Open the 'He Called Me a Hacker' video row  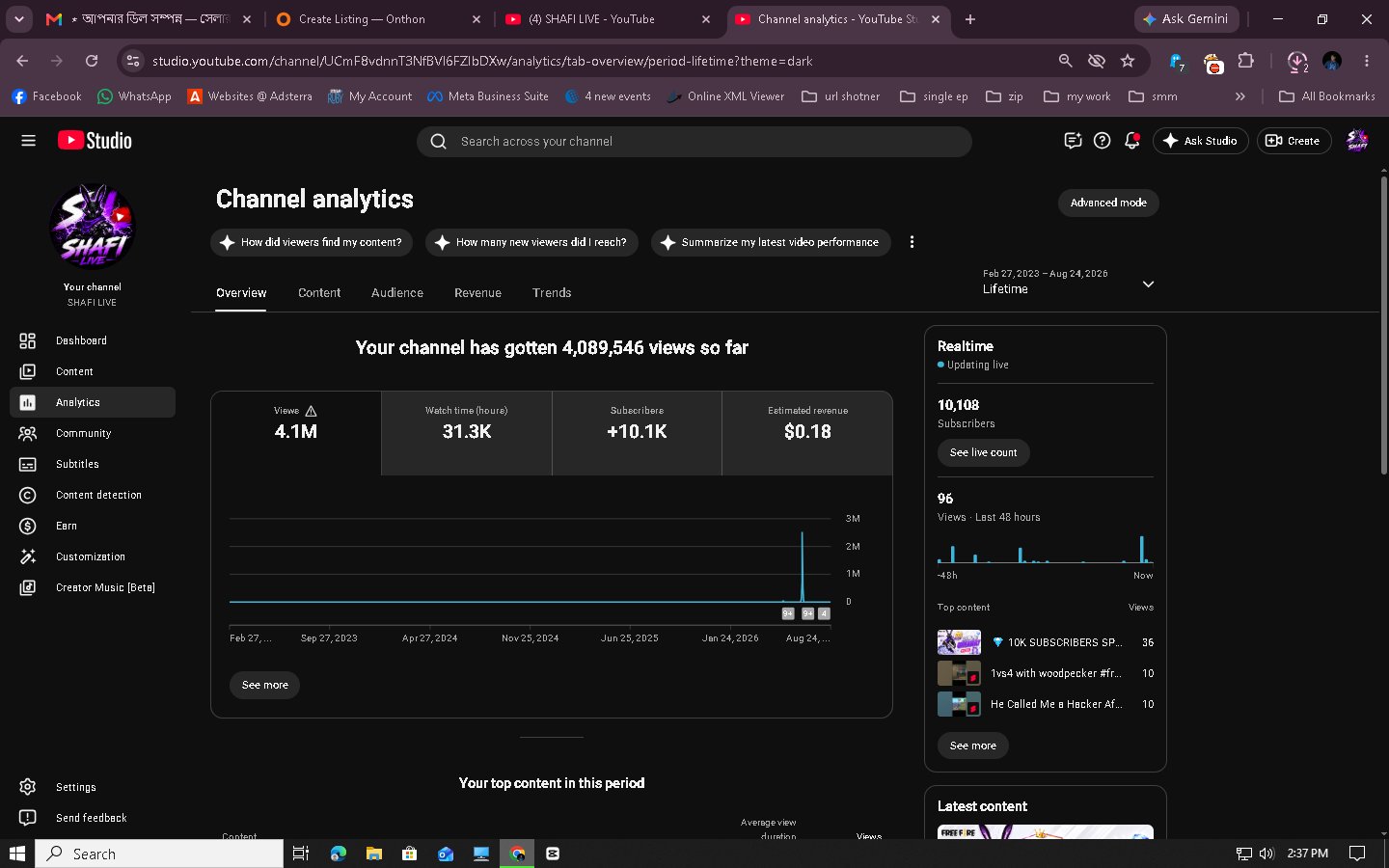coord(1046,704)
